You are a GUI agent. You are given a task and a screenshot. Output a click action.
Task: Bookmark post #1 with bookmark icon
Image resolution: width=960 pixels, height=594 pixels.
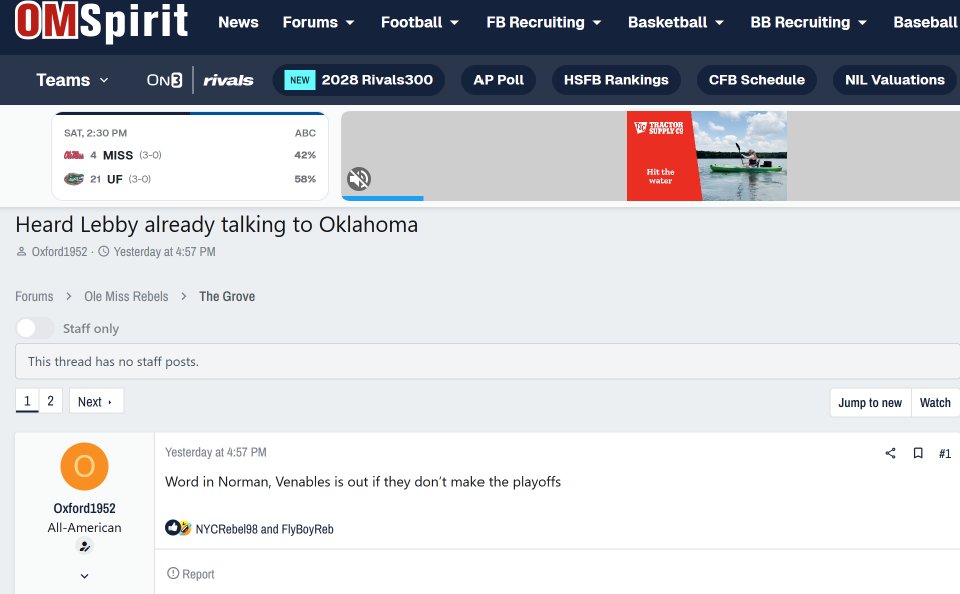pos(918,453)
